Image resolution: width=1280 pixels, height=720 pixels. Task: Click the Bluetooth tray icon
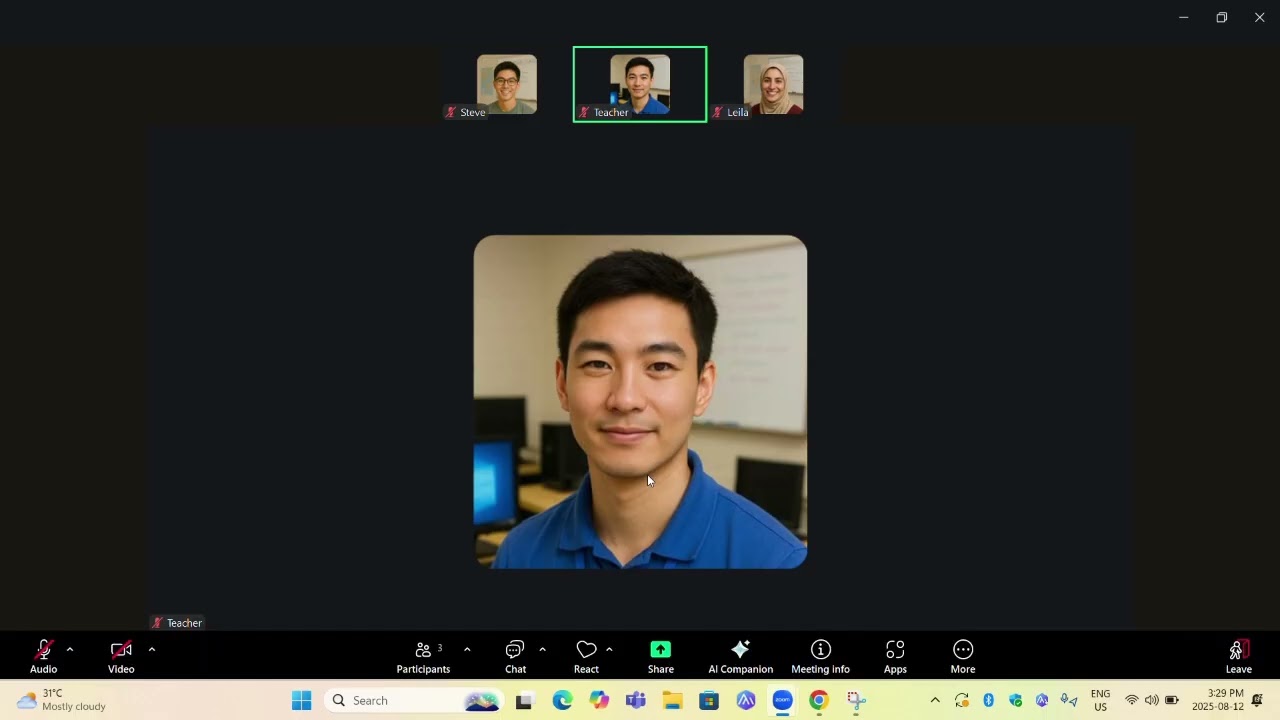[x=989, y=700]
